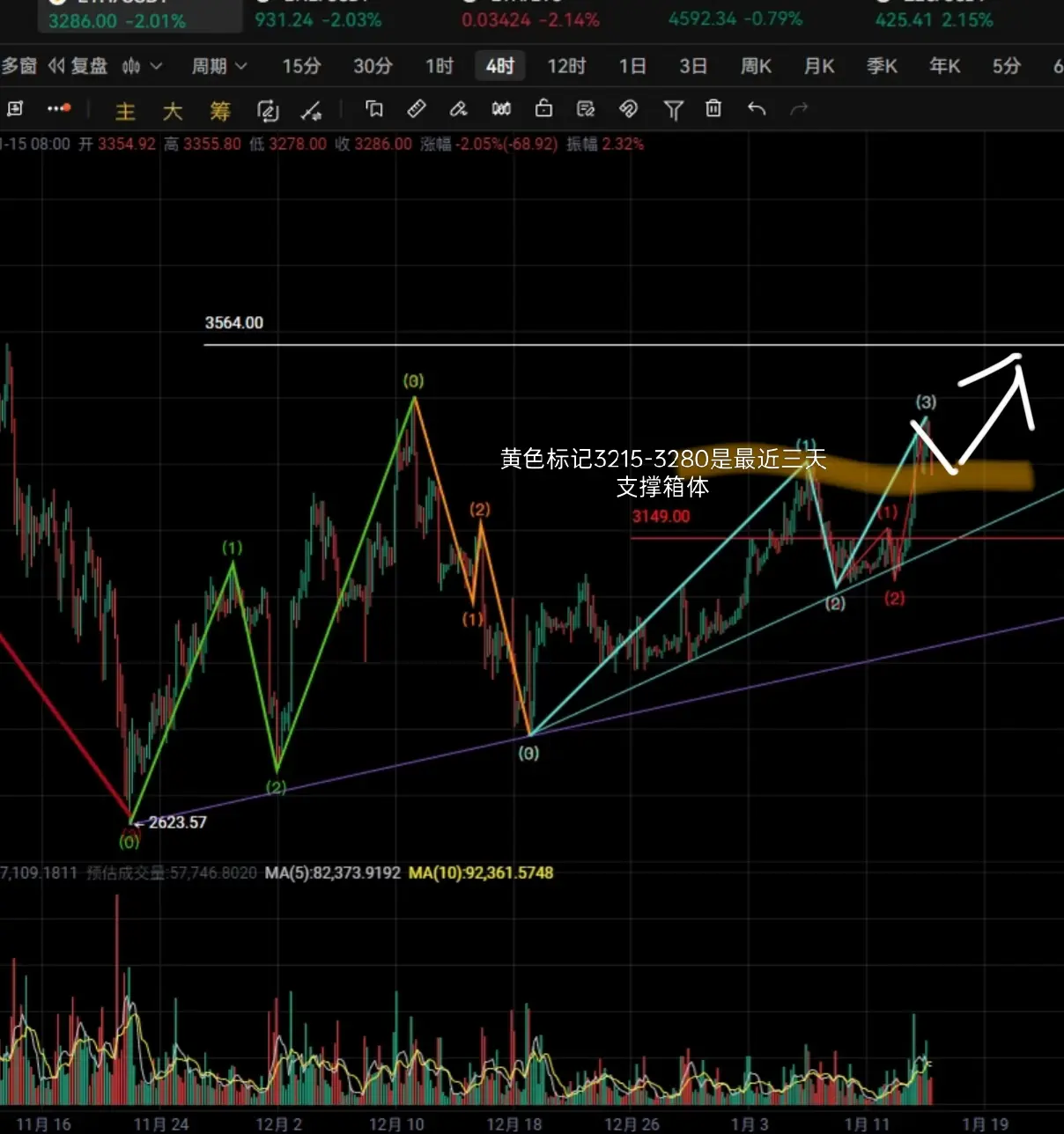
Task: Select the ruler measurement tool
Action: pos(417,108)
